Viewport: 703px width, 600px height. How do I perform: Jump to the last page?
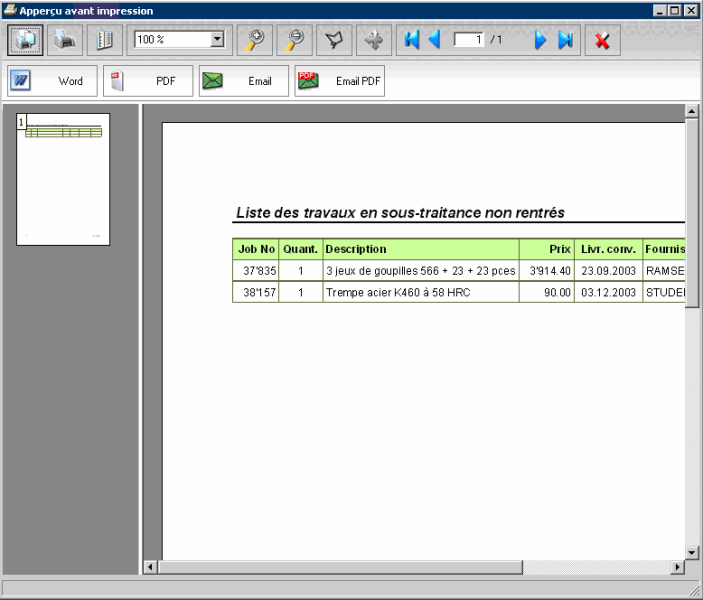pyautogui.click(x=565, y=40)
